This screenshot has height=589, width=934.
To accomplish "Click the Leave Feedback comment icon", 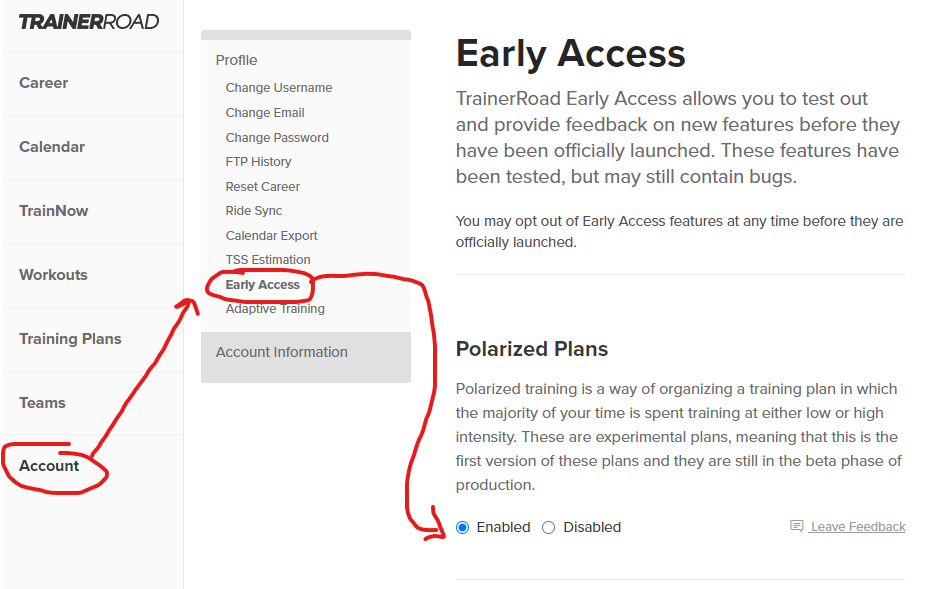I will coord(796,526).
